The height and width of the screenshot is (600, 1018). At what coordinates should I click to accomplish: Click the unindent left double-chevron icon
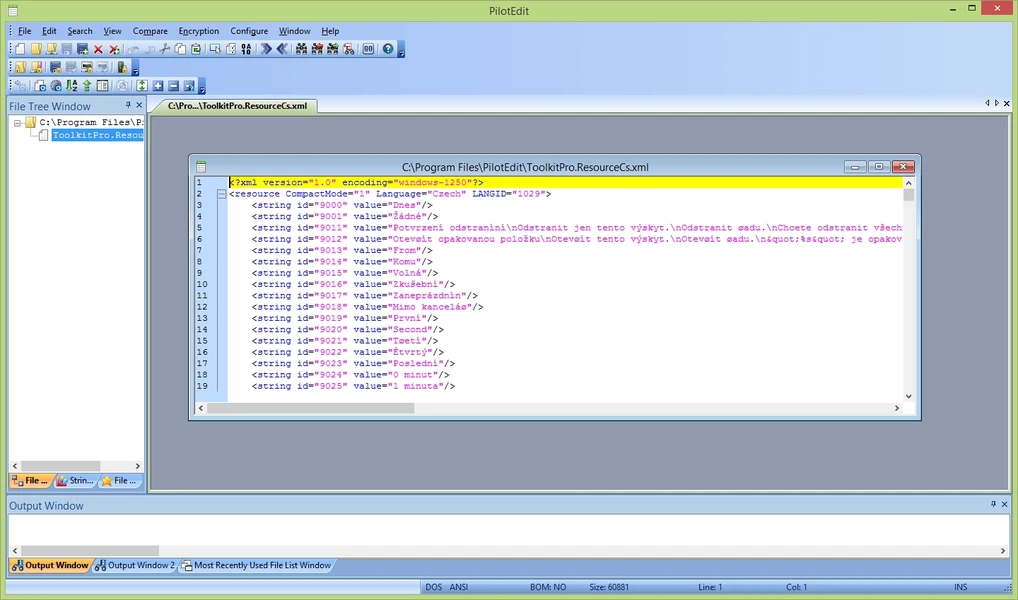pyautogui.click(x=282, y=49)
